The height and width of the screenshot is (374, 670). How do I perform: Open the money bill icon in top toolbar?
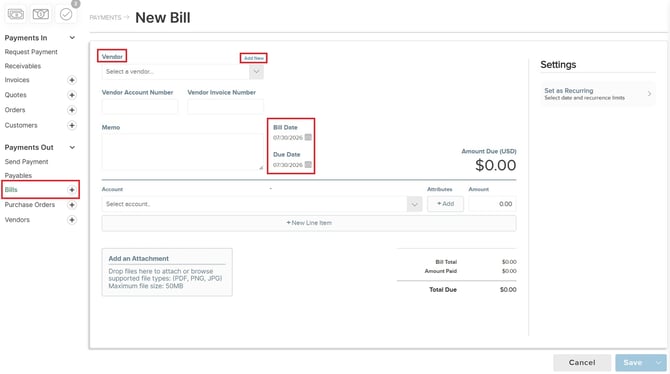(41, 14)
